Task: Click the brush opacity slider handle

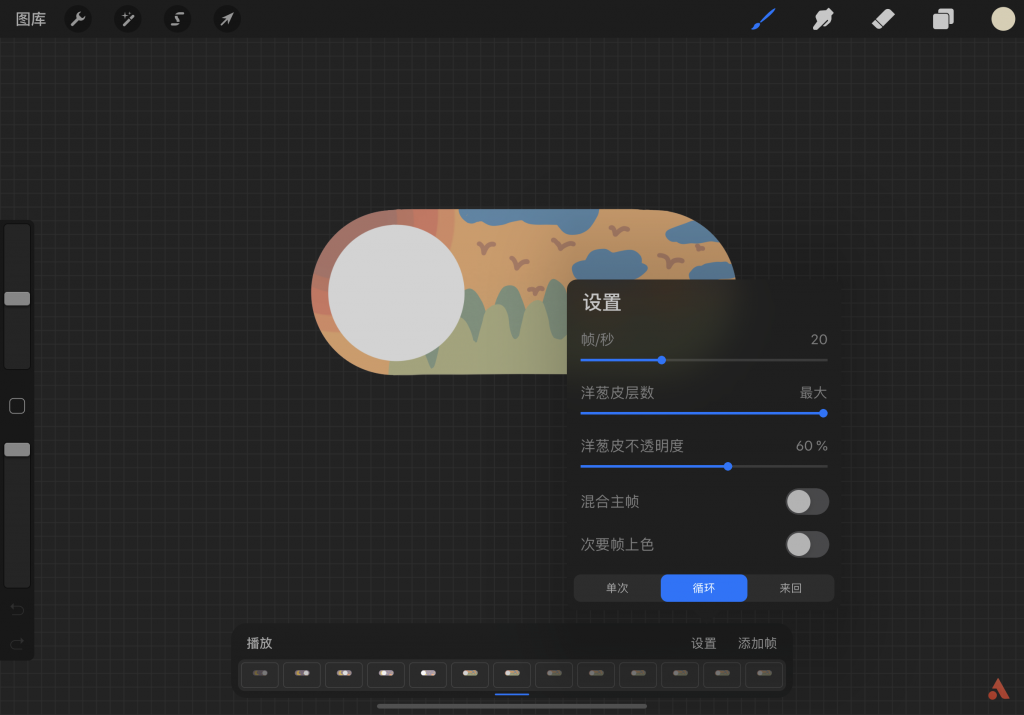Action: pos(17,449)
